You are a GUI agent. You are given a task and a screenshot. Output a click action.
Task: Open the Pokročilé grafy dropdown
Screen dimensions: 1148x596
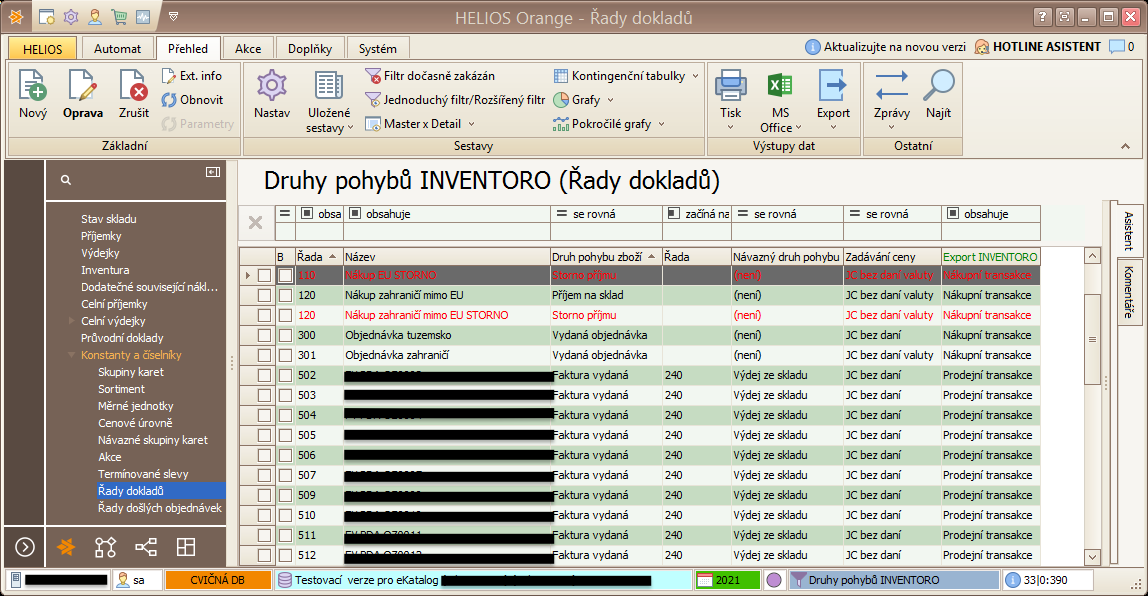click(x=661, y=124)
